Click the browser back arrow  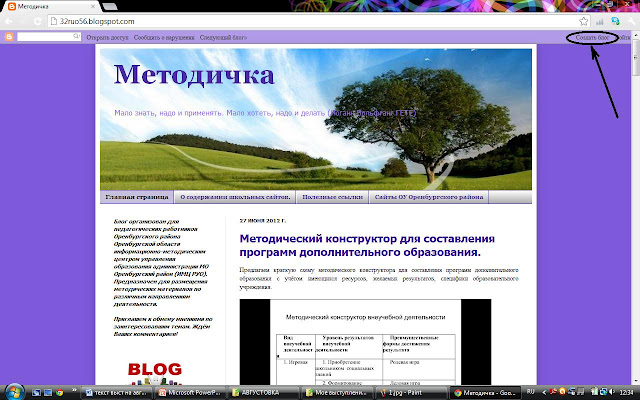(x=9, y=21)
